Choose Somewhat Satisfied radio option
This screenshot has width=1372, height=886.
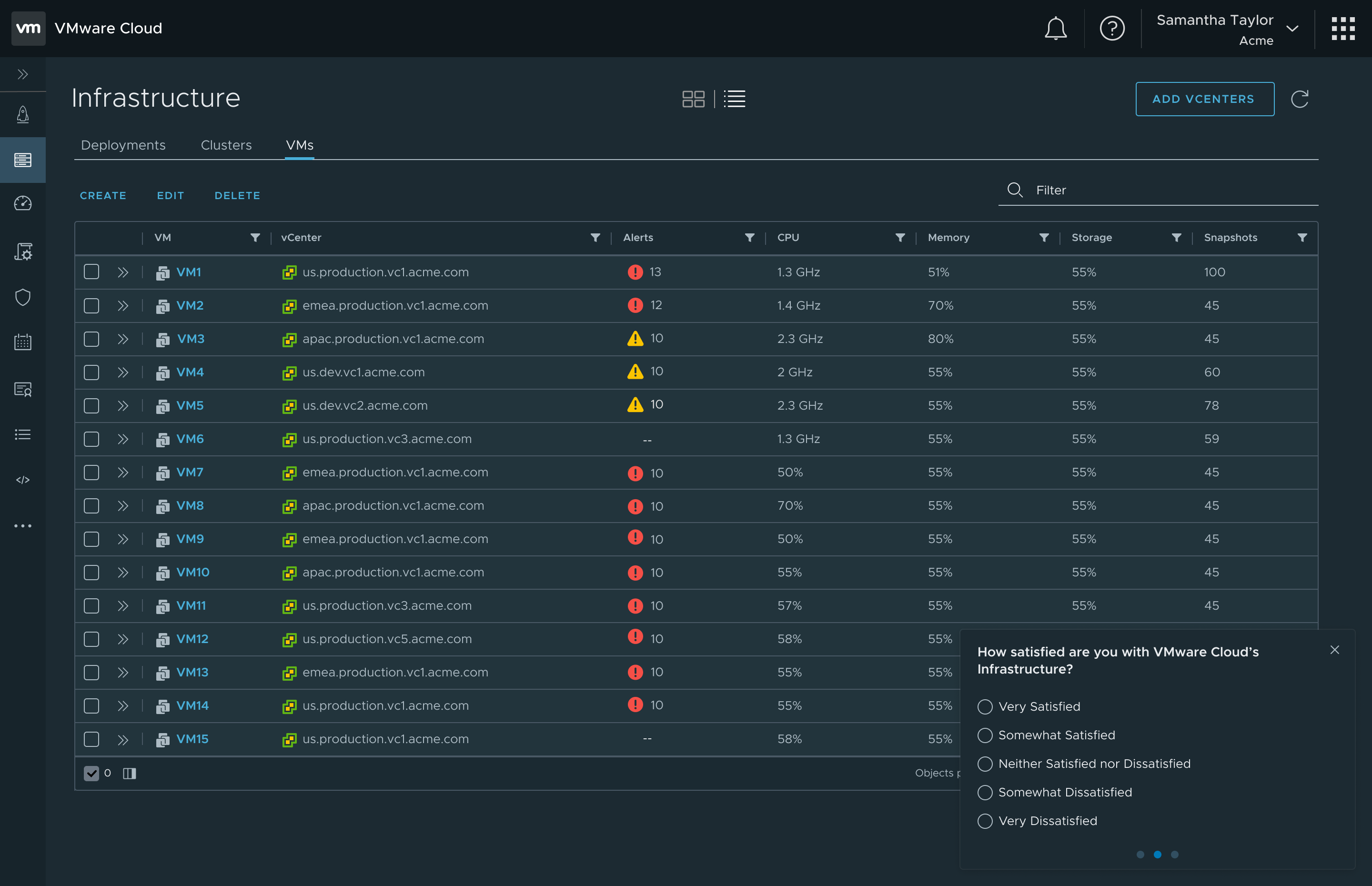985,735
